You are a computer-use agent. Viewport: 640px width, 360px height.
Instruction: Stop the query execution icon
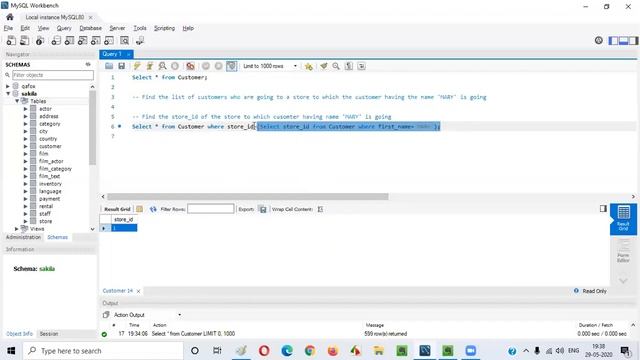[175, 66]
